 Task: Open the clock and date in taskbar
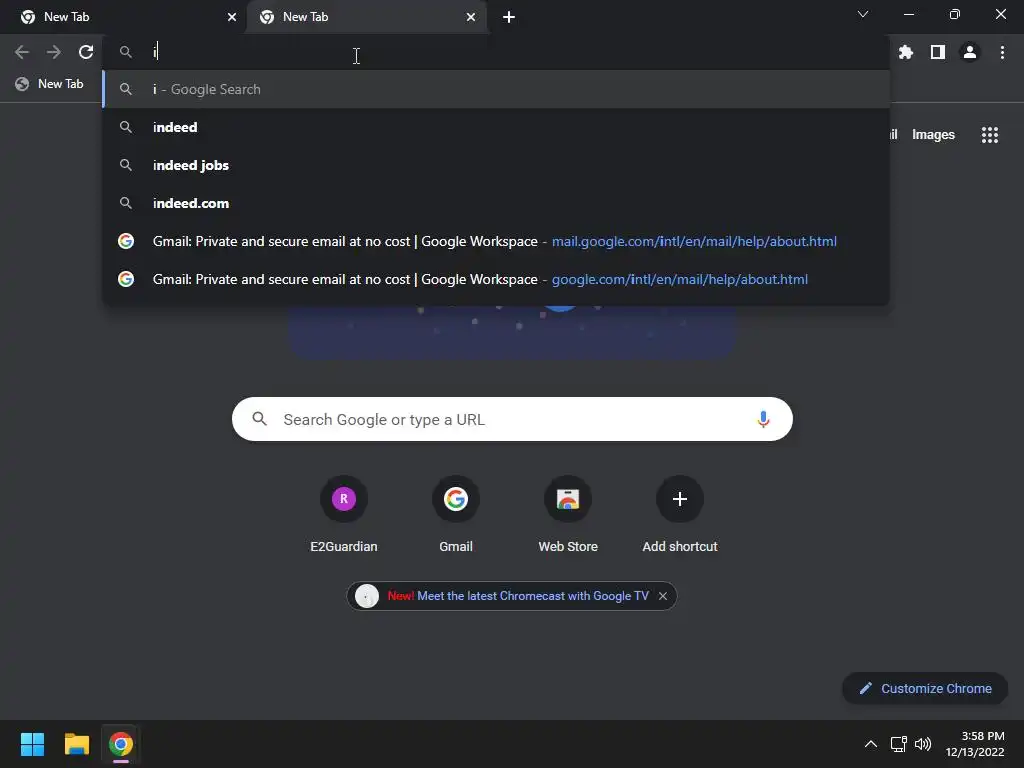click(x=975, y=744)
